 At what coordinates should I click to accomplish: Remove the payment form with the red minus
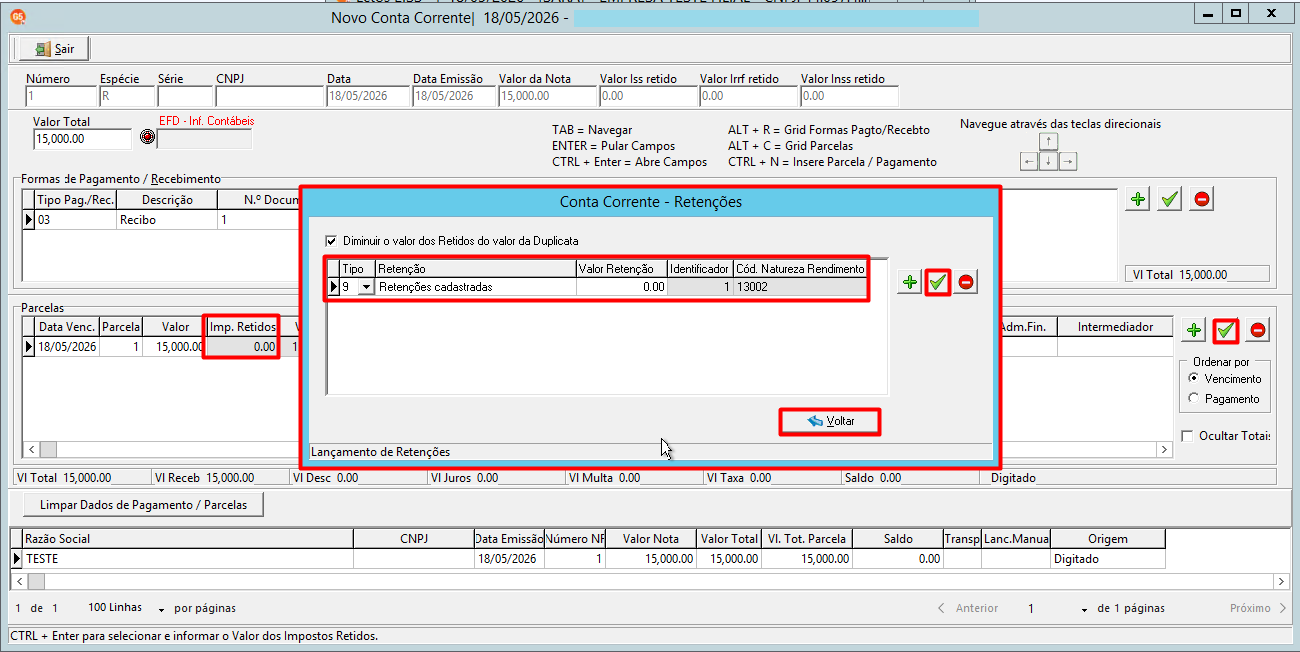coord(1202,199)
